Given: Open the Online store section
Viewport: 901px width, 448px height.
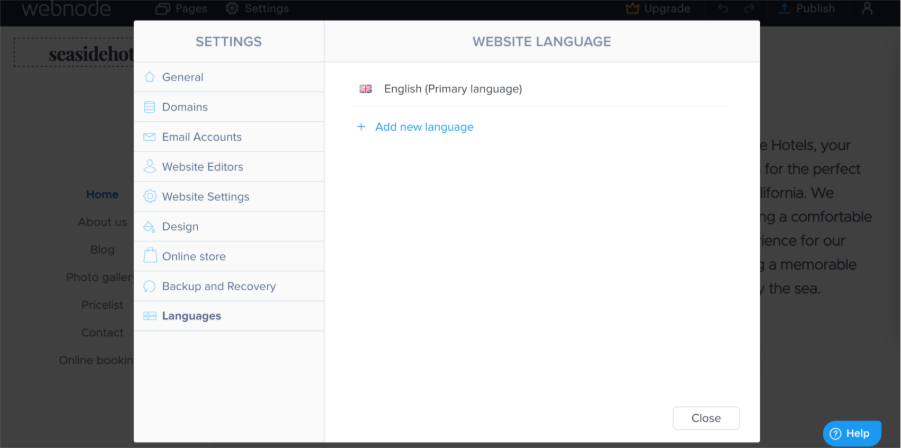Looking at the screenshot, I should click(x=229, y=256).
